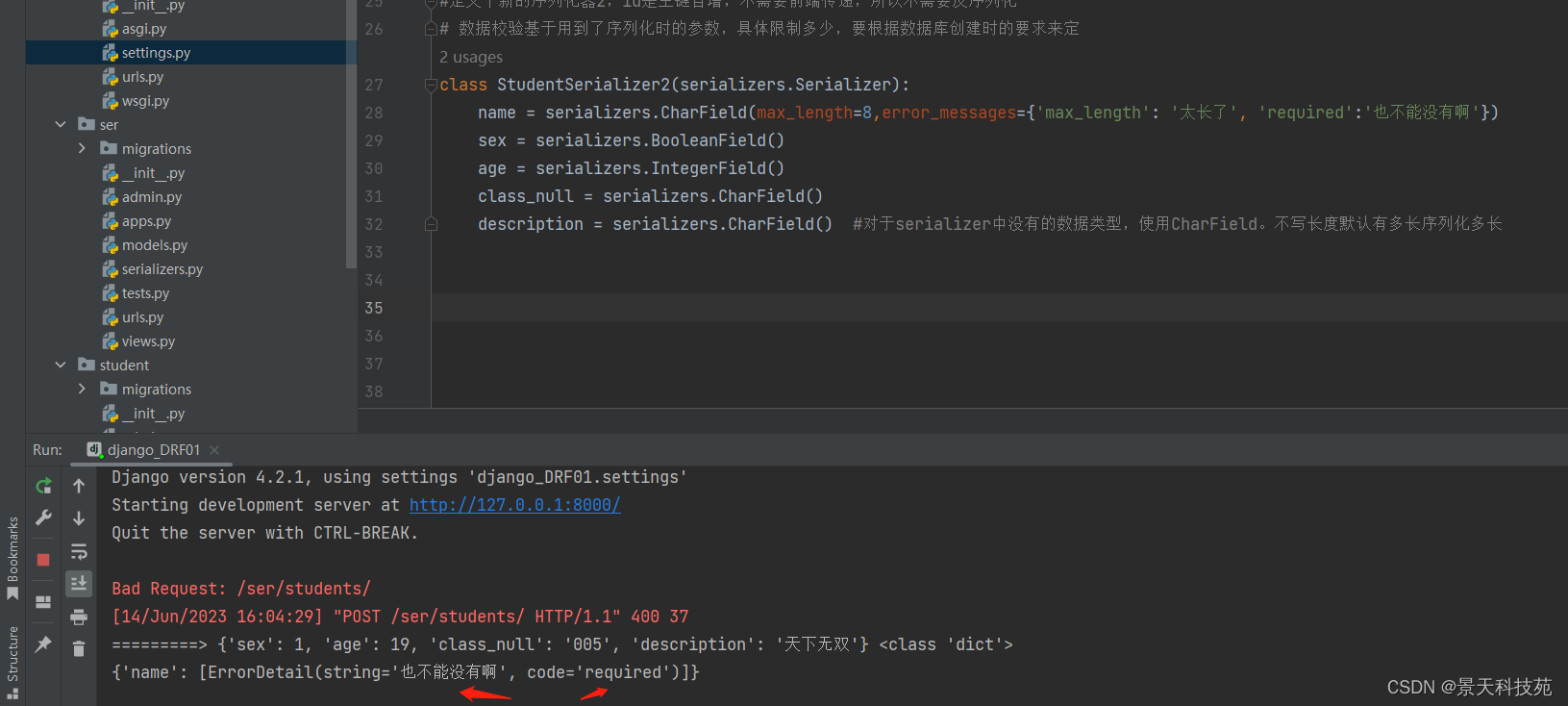Clear all console output

(x=79, y=649)
